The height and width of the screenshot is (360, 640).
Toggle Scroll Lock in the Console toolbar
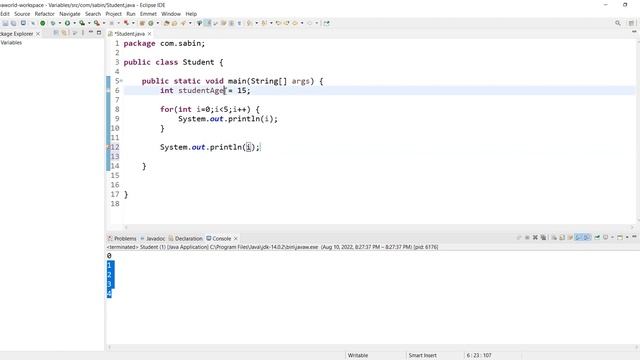tap(562, 237)
